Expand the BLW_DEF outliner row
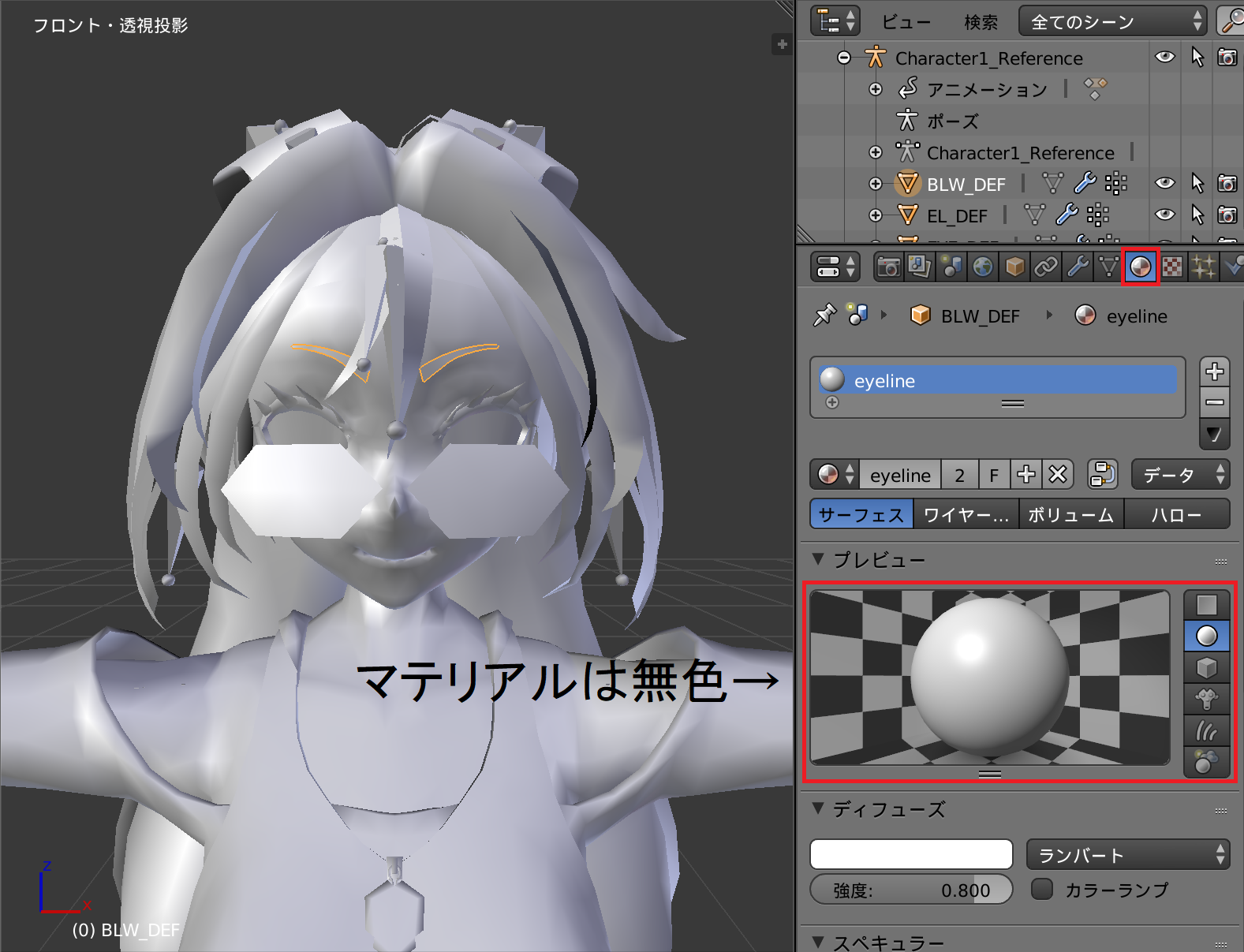The width and height of the screenshot is (1244, 952). coord(876,184)
